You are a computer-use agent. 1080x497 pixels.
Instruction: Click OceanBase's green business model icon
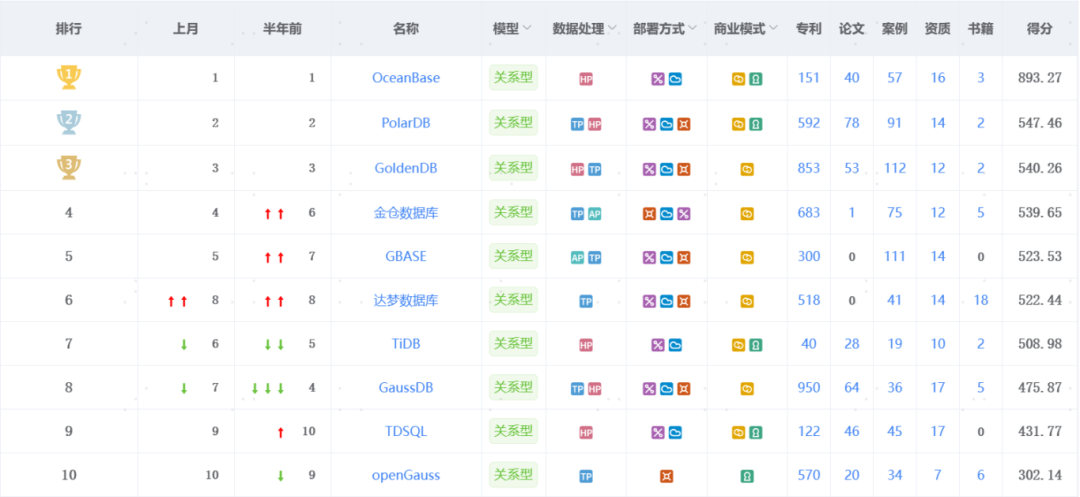[x=756, y=79]
